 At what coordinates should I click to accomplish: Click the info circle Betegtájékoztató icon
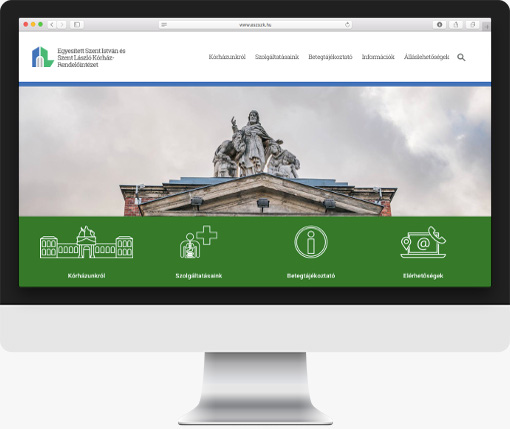pos(311,242)
